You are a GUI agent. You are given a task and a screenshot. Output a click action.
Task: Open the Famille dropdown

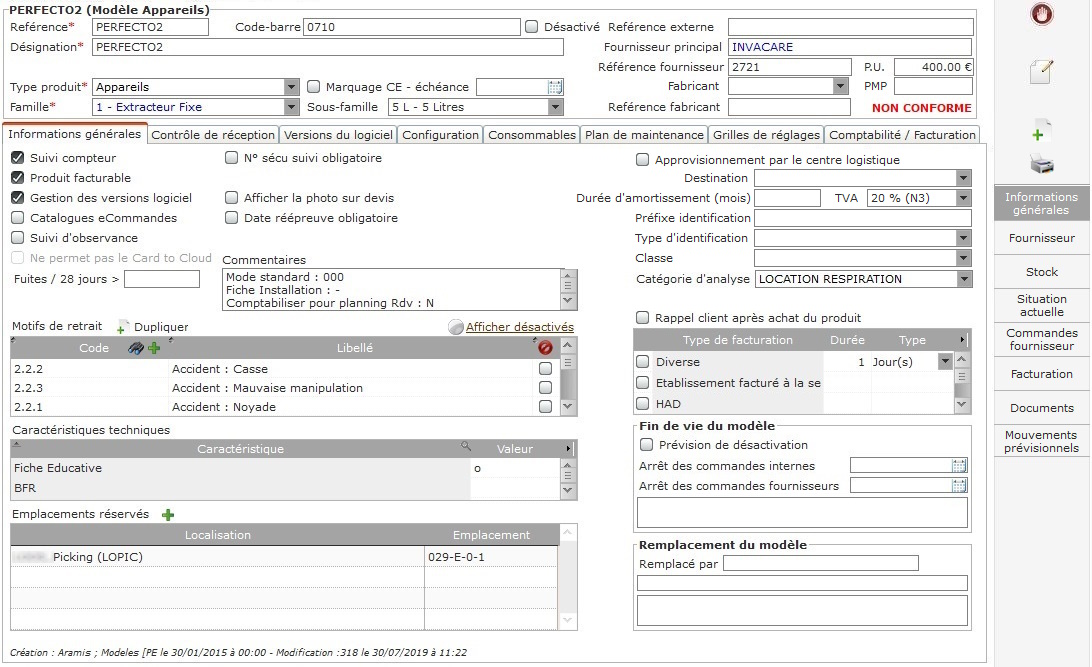tap(292, 107)
